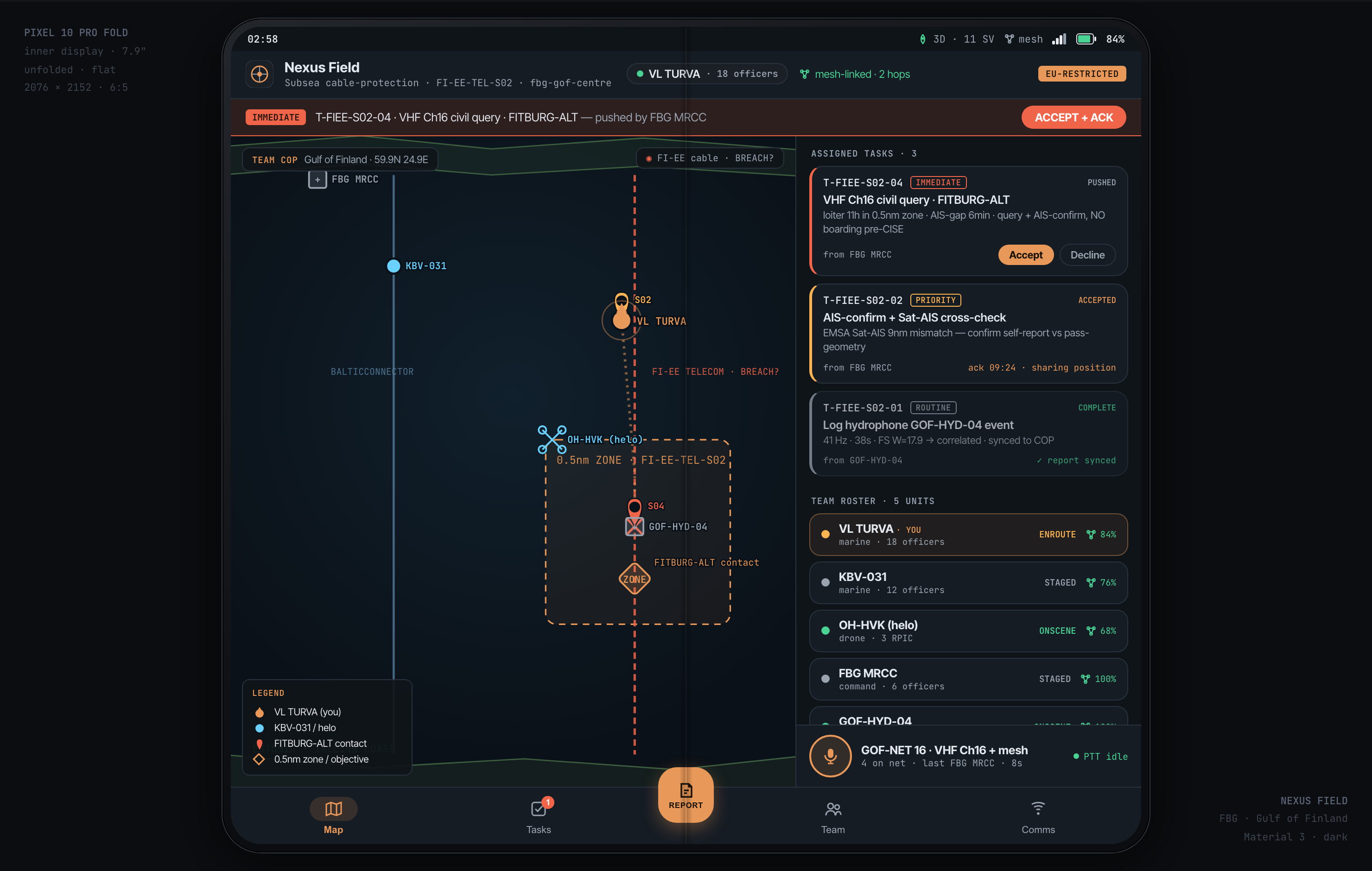This screenshot has width=1372, height=871.
Task: Select the KBV-031 roster row
Action: point(968,583)
